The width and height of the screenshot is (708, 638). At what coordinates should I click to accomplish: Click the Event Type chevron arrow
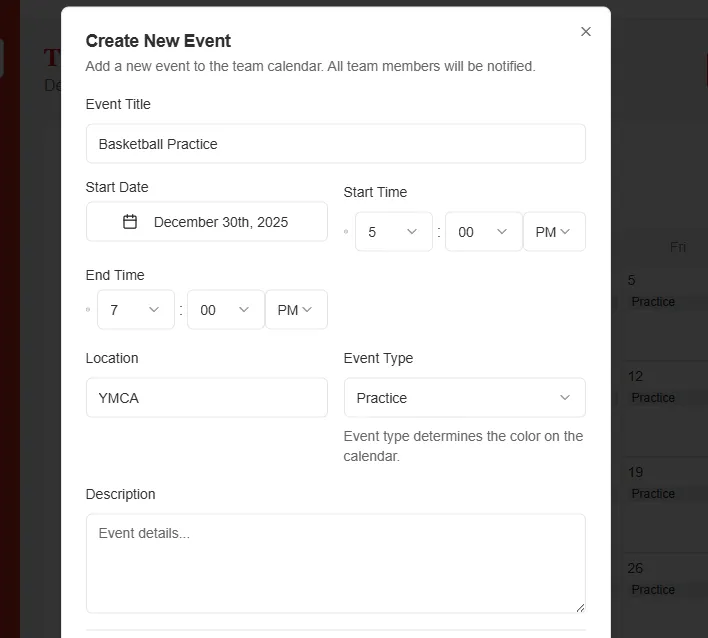[x=565, y=398]
